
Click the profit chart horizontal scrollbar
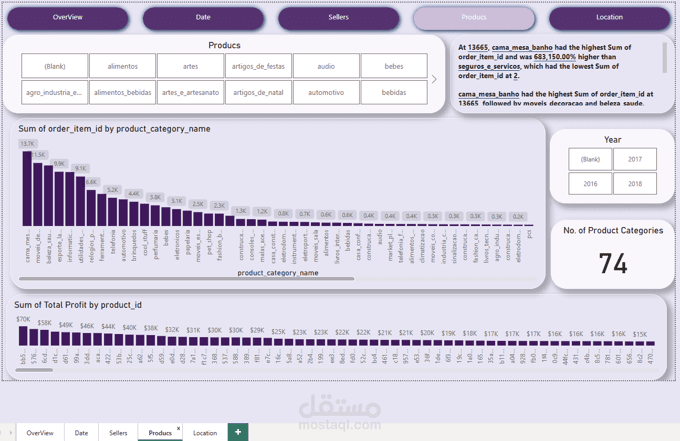click(x=34, y=370)
